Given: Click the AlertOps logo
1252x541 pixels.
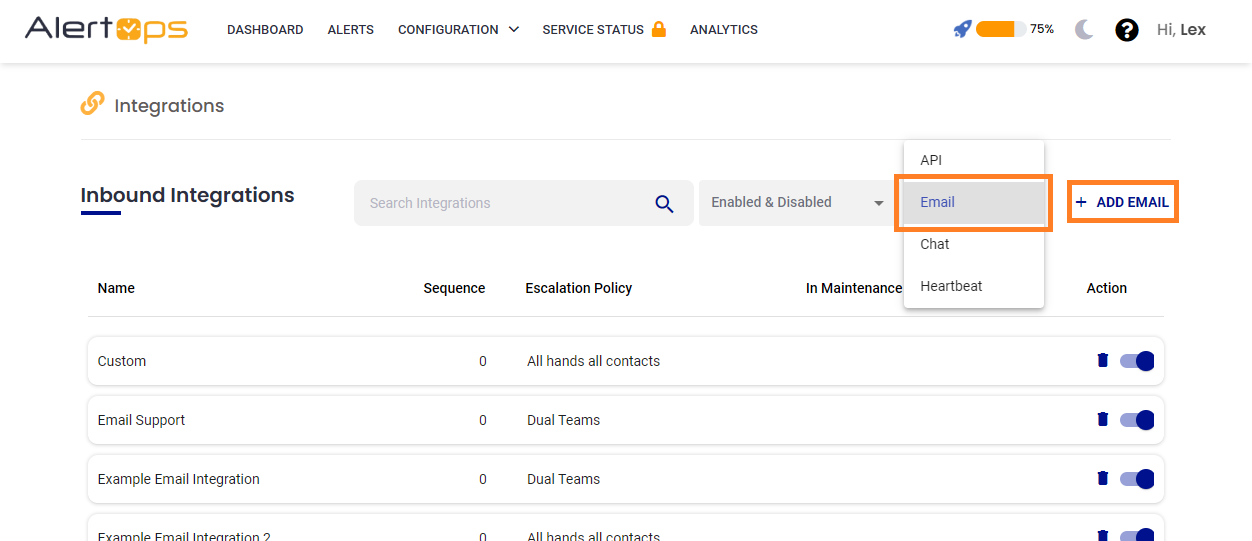Looking at the screenshot, I should (x=106, y=29).
